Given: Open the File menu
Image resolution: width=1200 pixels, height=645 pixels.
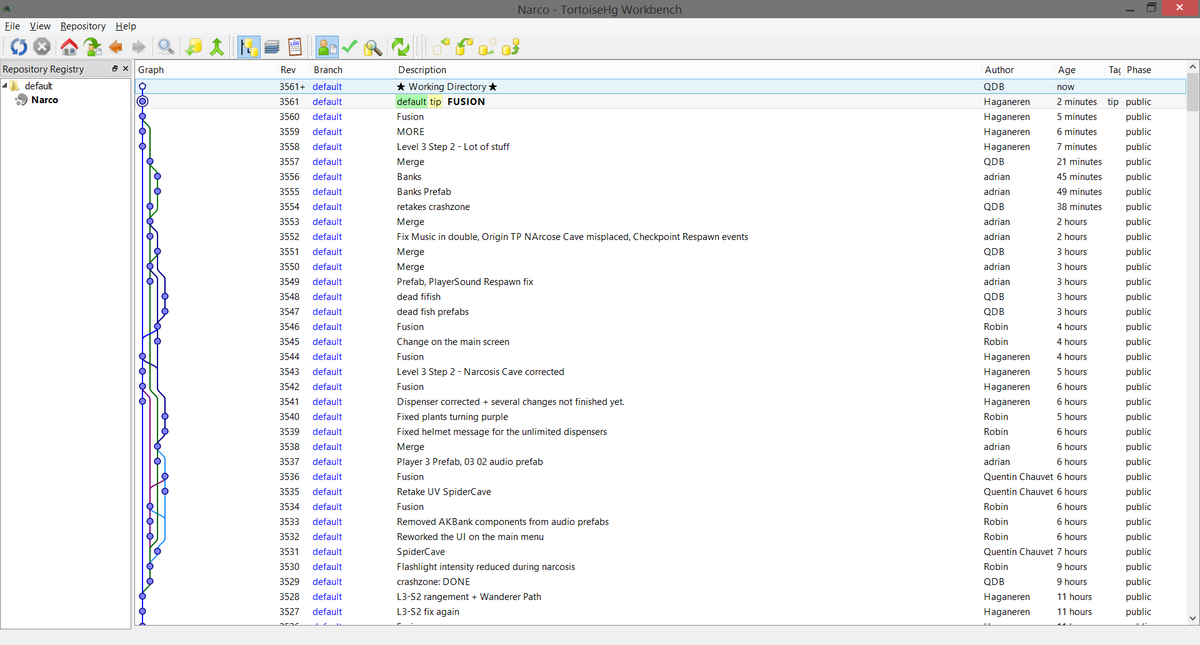Looking at the screenshot, I should click(x=12, y=26).
